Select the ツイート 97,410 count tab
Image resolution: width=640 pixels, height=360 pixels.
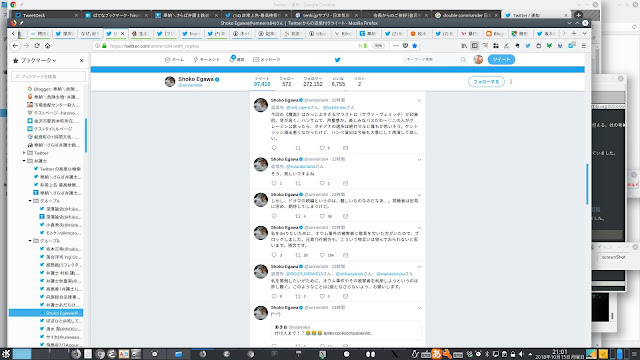pos(262,82)
